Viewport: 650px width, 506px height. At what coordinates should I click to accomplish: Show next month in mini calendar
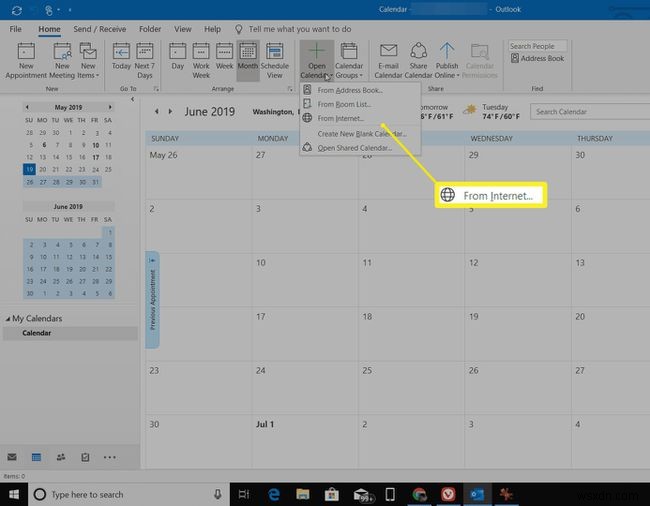(110, 107)
